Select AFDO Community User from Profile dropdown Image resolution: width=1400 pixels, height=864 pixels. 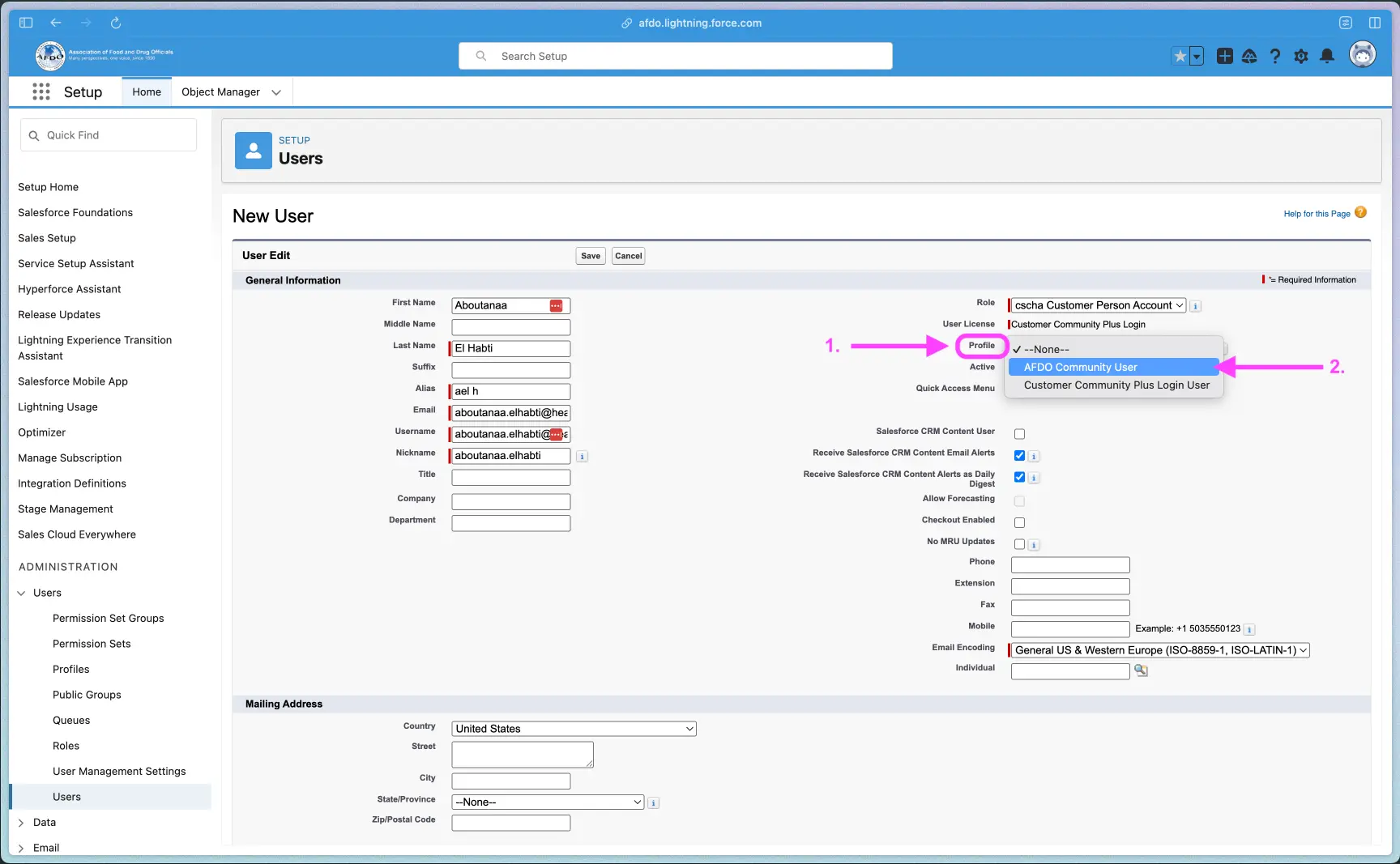(x=1080, y=367)
